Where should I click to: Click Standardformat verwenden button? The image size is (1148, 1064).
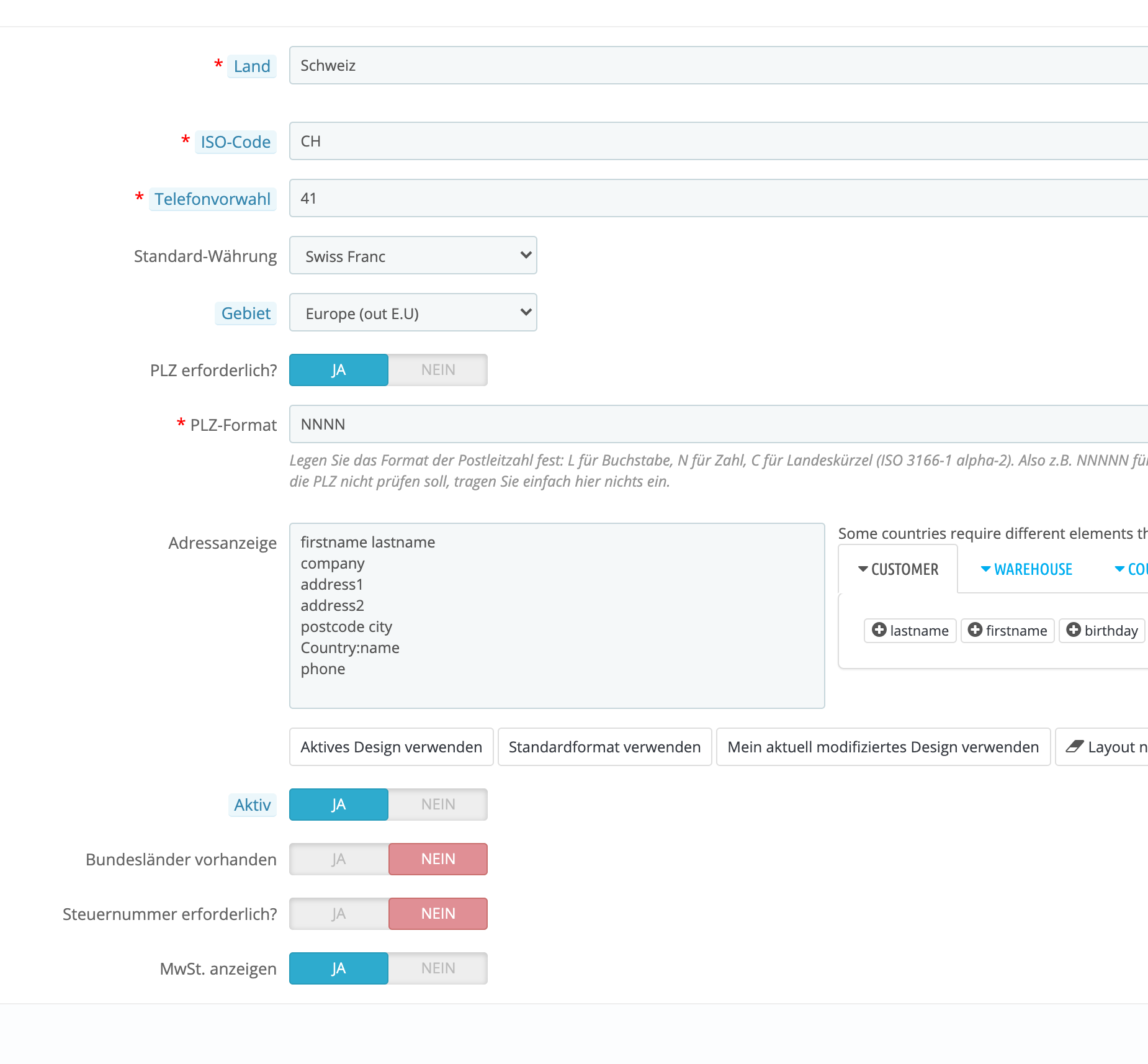[605, 747]
